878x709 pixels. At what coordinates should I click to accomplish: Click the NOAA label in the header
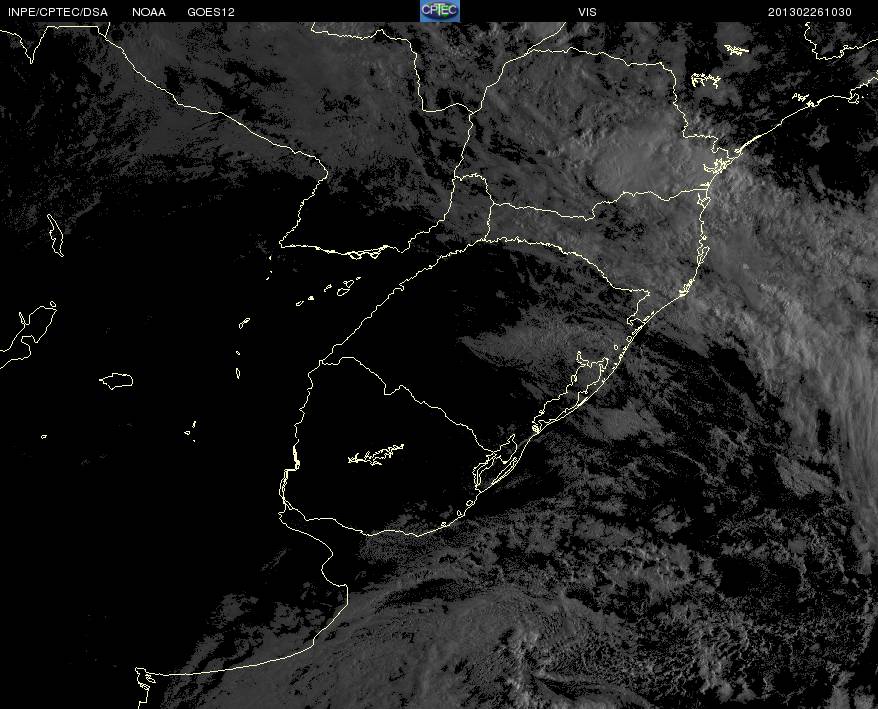point(149,12)
